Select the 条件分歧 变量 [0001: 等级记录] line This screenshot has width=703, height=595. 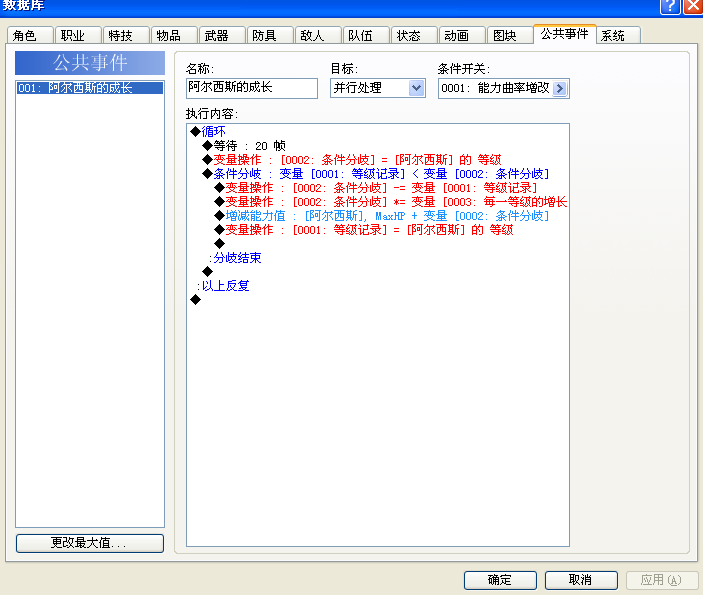point(376,174)
